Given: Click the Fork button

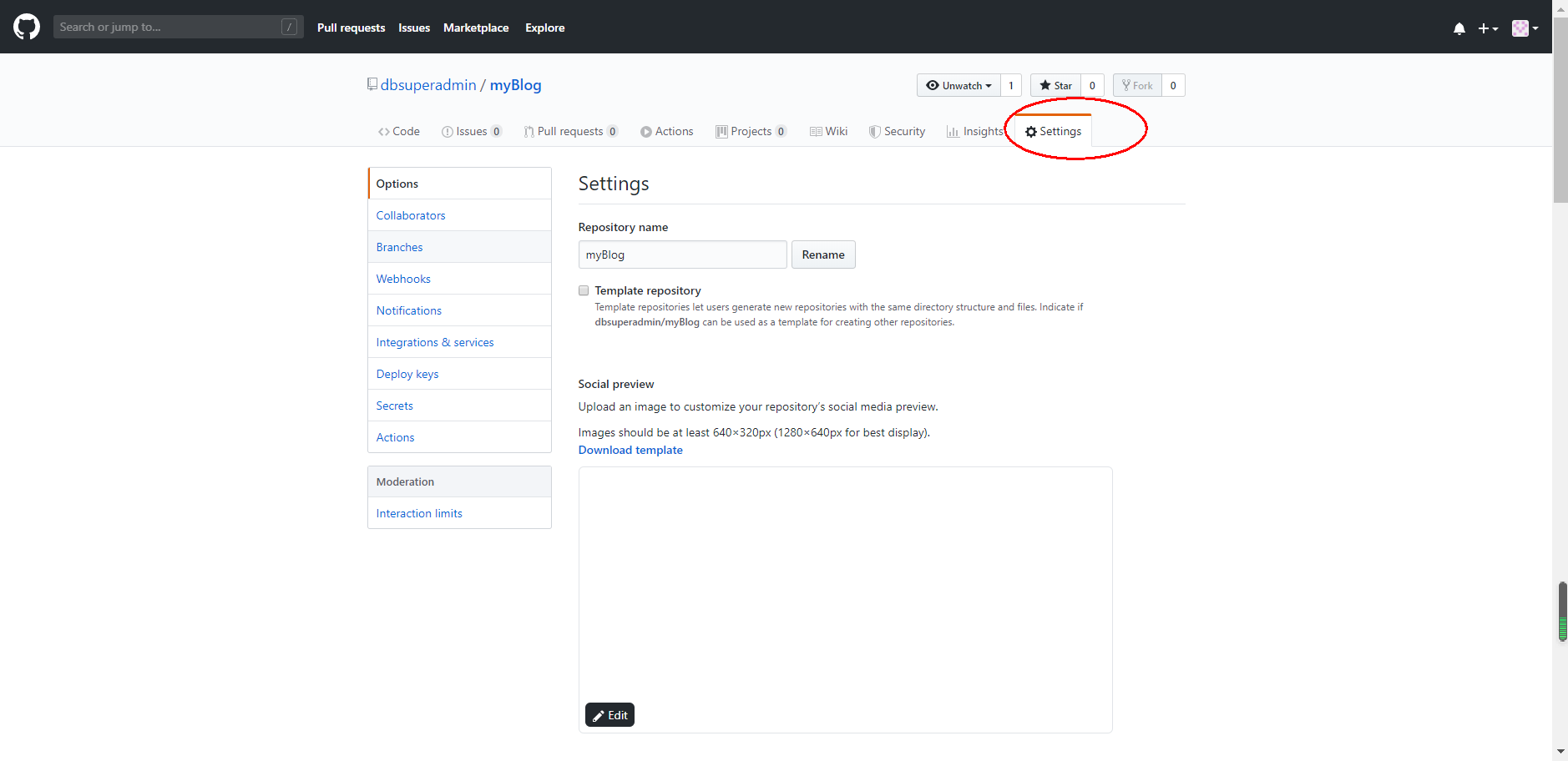Looking at the screenshot, I should tap(1137, 85).
